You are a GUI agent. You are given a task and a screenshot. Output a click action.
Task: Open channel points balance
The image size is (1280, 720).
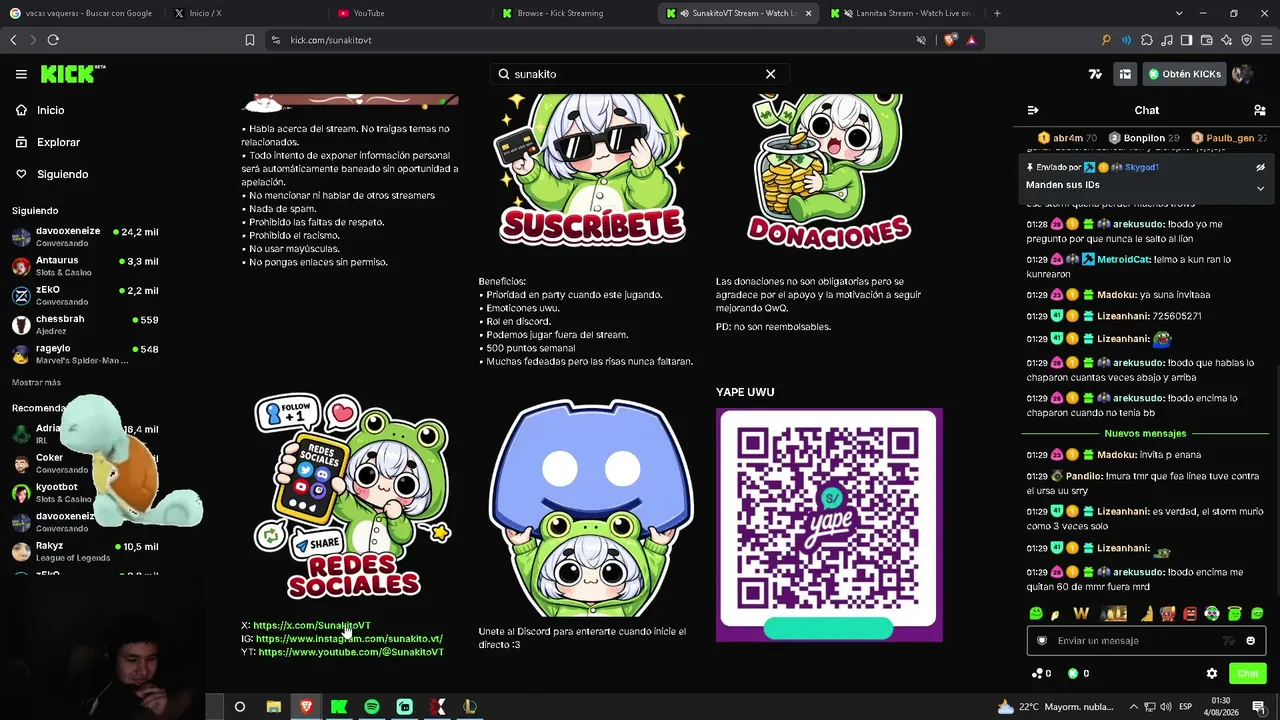(x=1041, y=673)
